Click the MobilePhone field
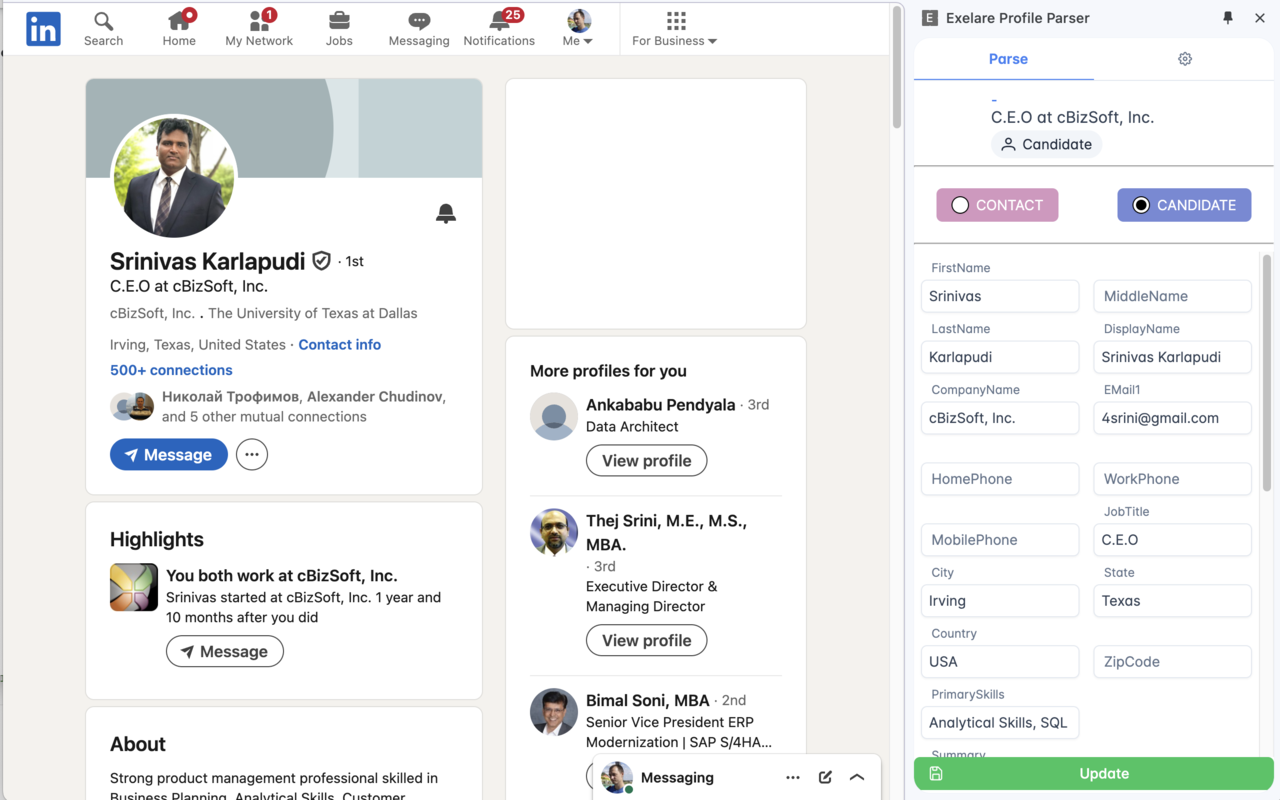This screenshot has height=800, width=1280. tap(1000, 540)
